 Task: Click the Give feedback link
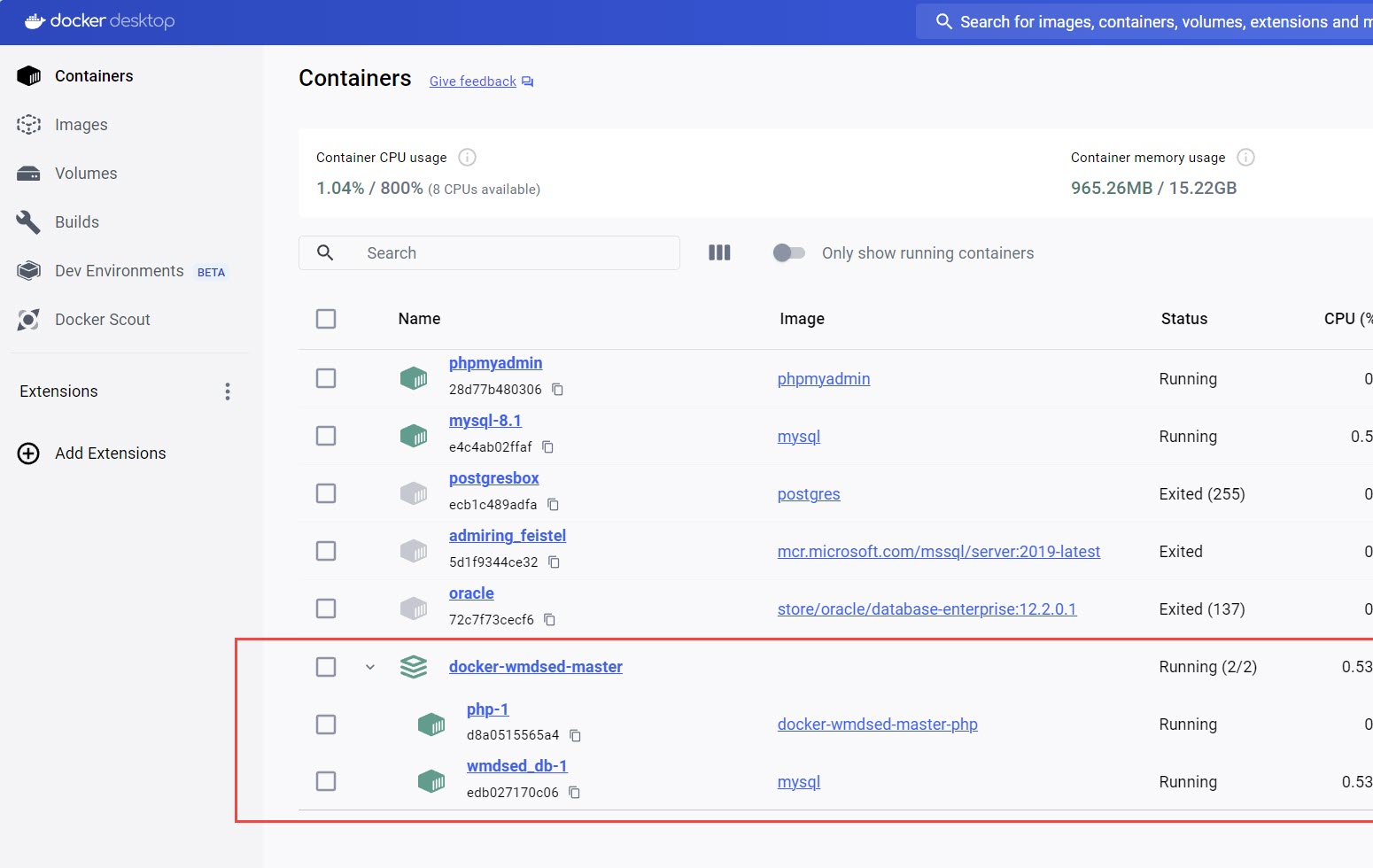click(x=473, y=81)
